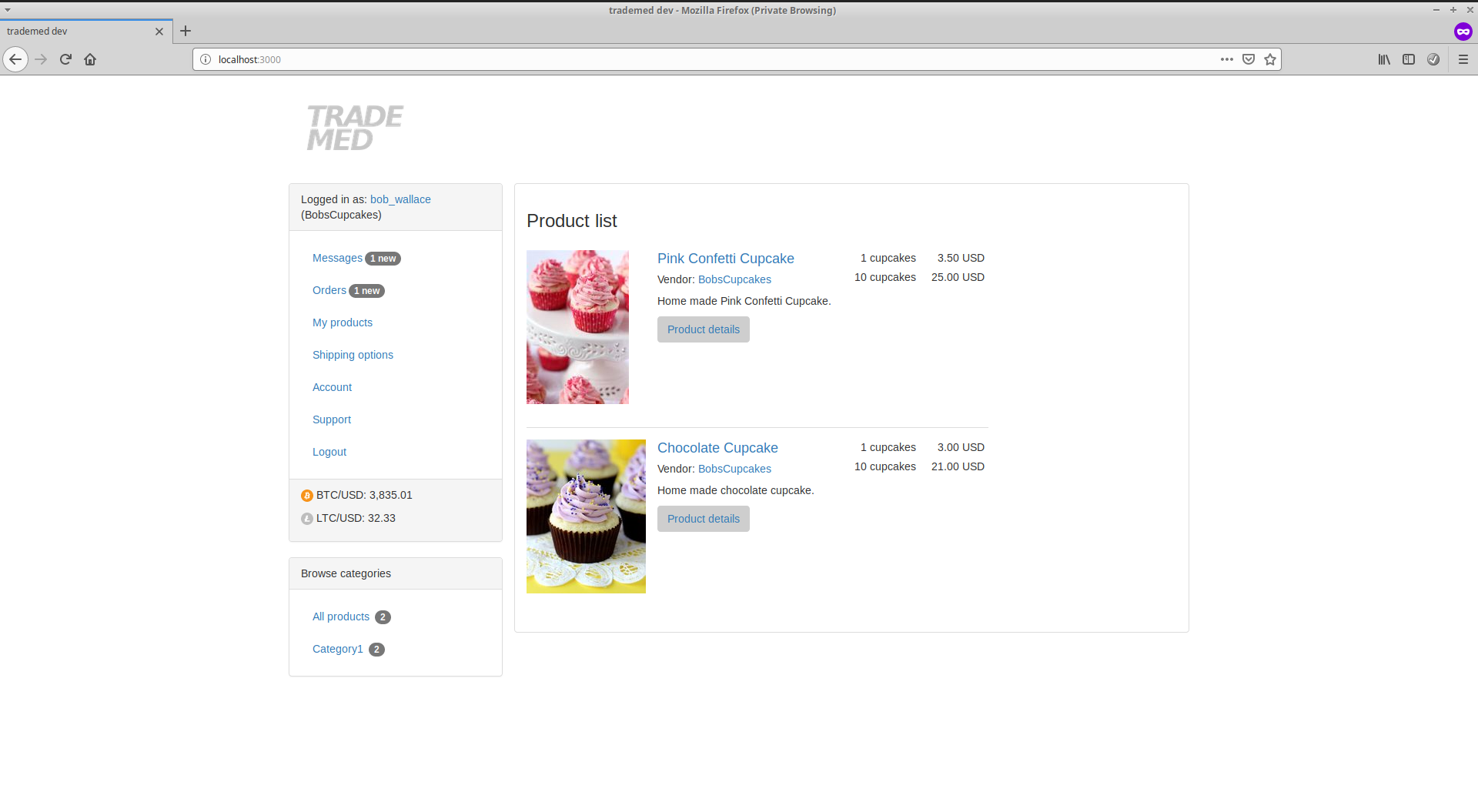The image size is (1478, 812).
Task: Open Messages in the sidebar
Action: pos(337,258)
